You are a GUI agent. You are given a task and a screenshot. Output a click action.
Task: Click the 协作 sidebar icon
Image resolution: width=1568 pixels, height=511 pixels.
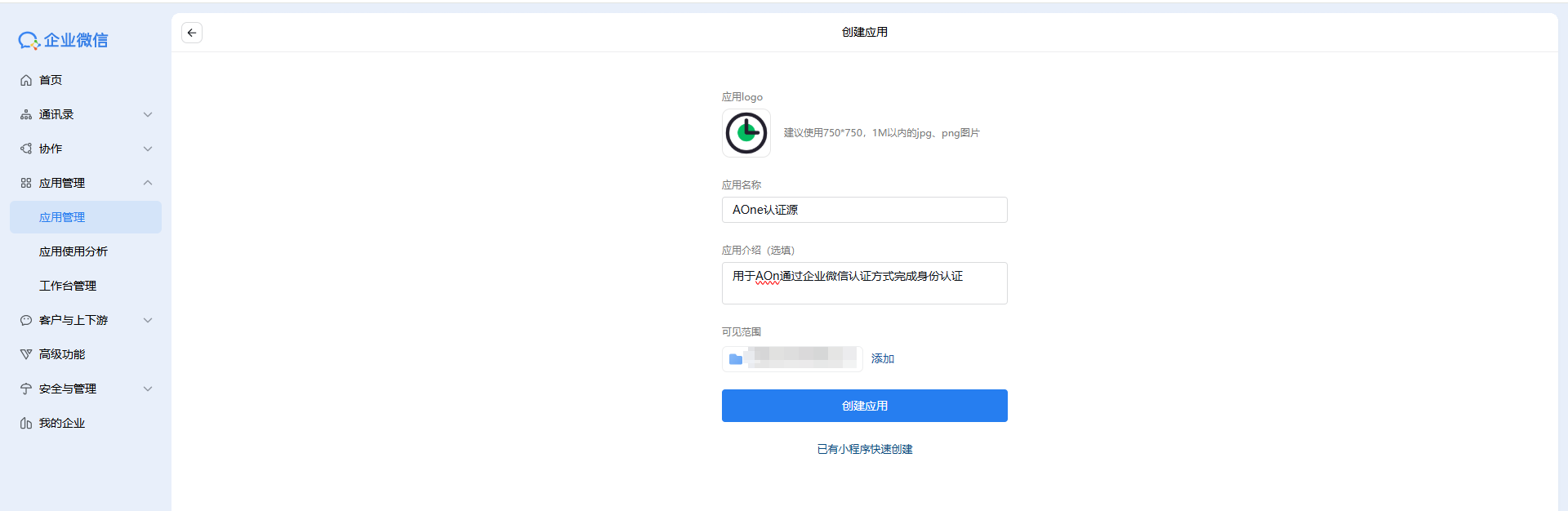[x=26, y=149]
